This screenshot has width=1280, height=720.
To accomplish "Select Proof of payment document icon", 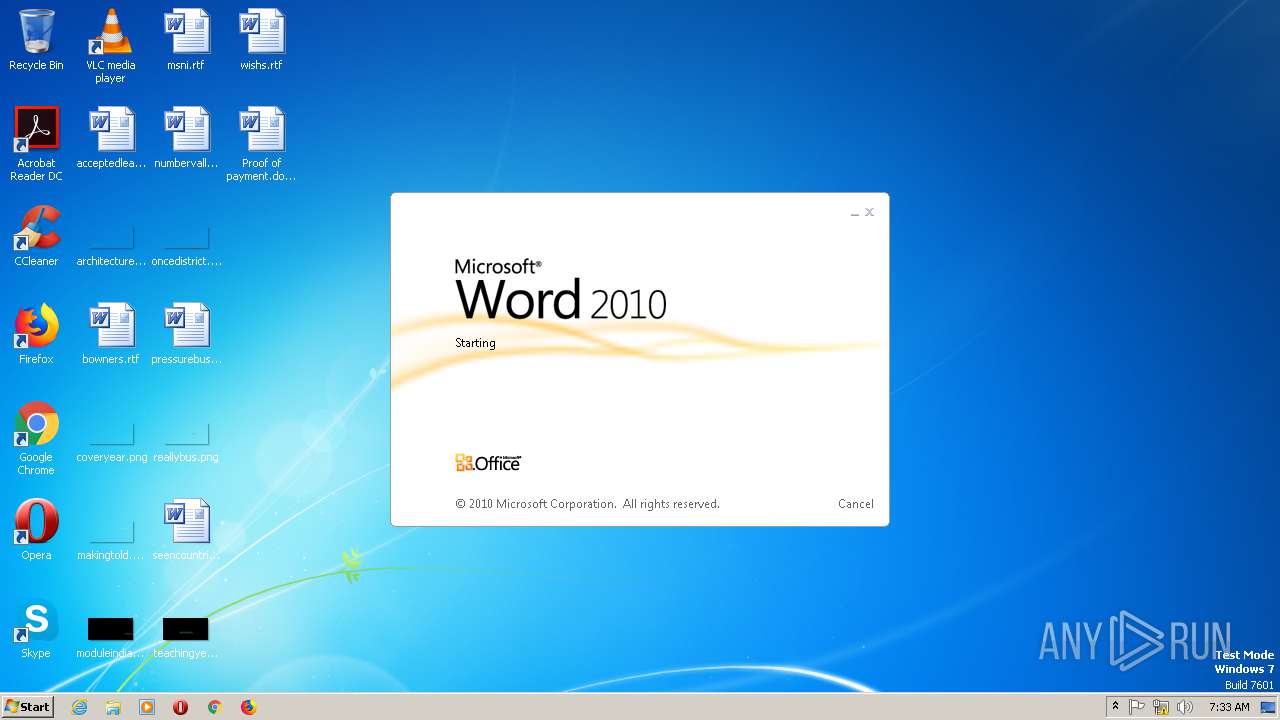I will (x=261, y=144).
